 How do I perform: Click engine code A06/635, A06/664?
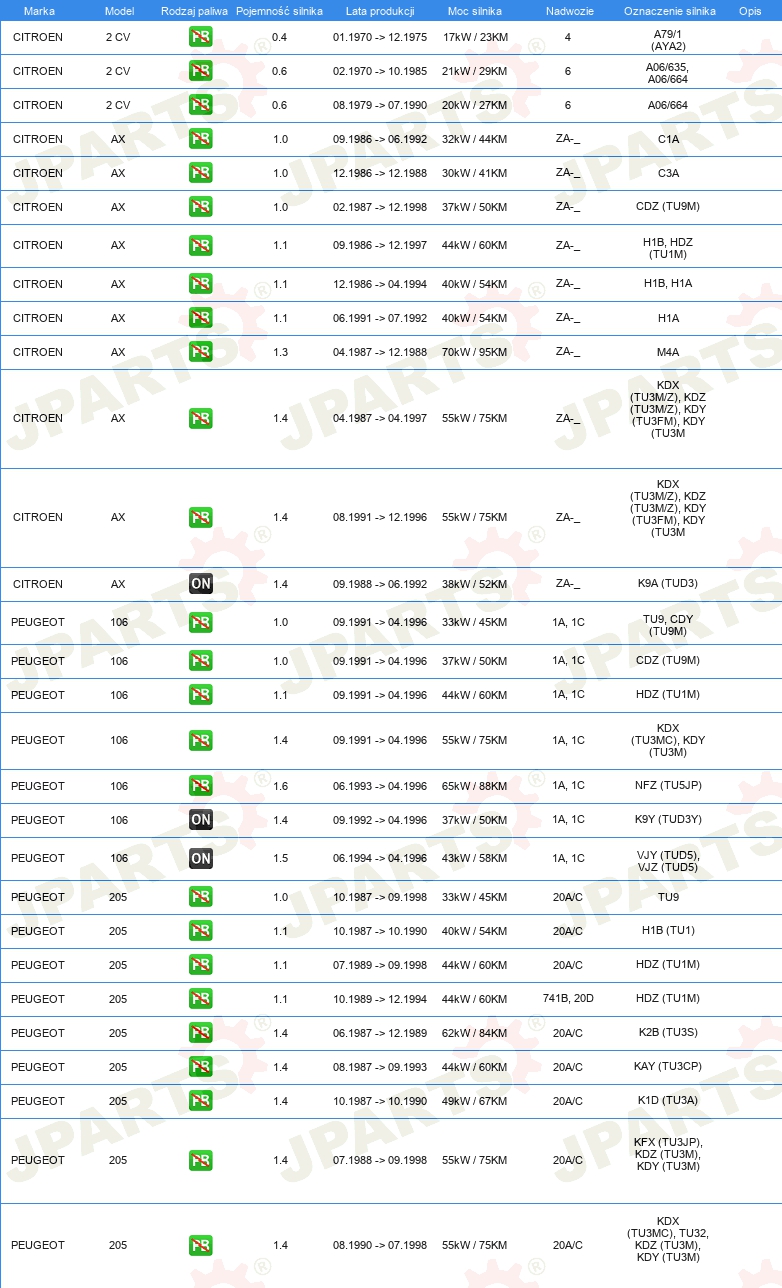[x=667, y=72]
